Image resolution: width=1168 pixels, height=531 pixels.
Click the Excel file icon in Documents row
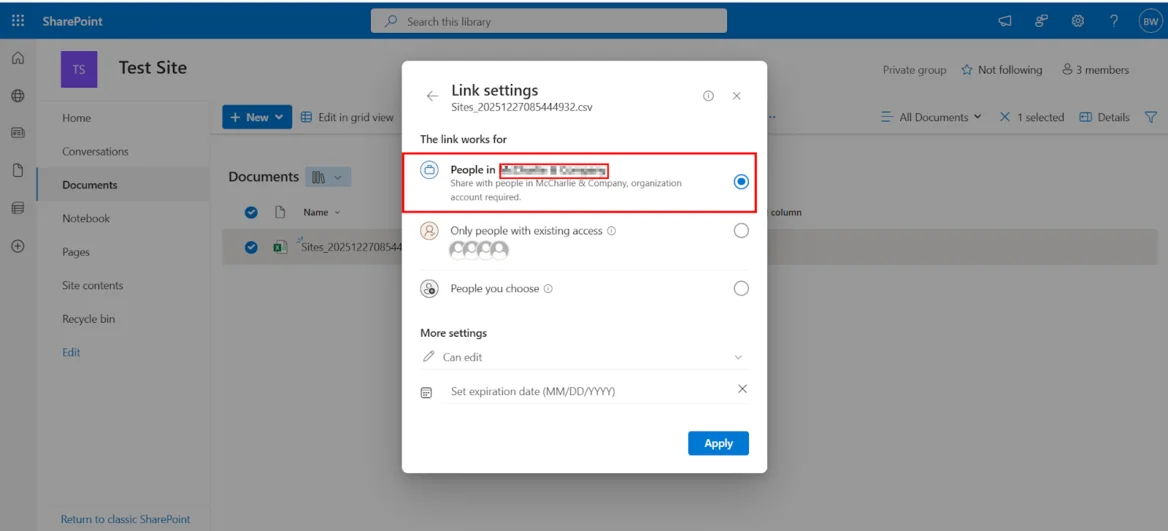pos(281,247)
